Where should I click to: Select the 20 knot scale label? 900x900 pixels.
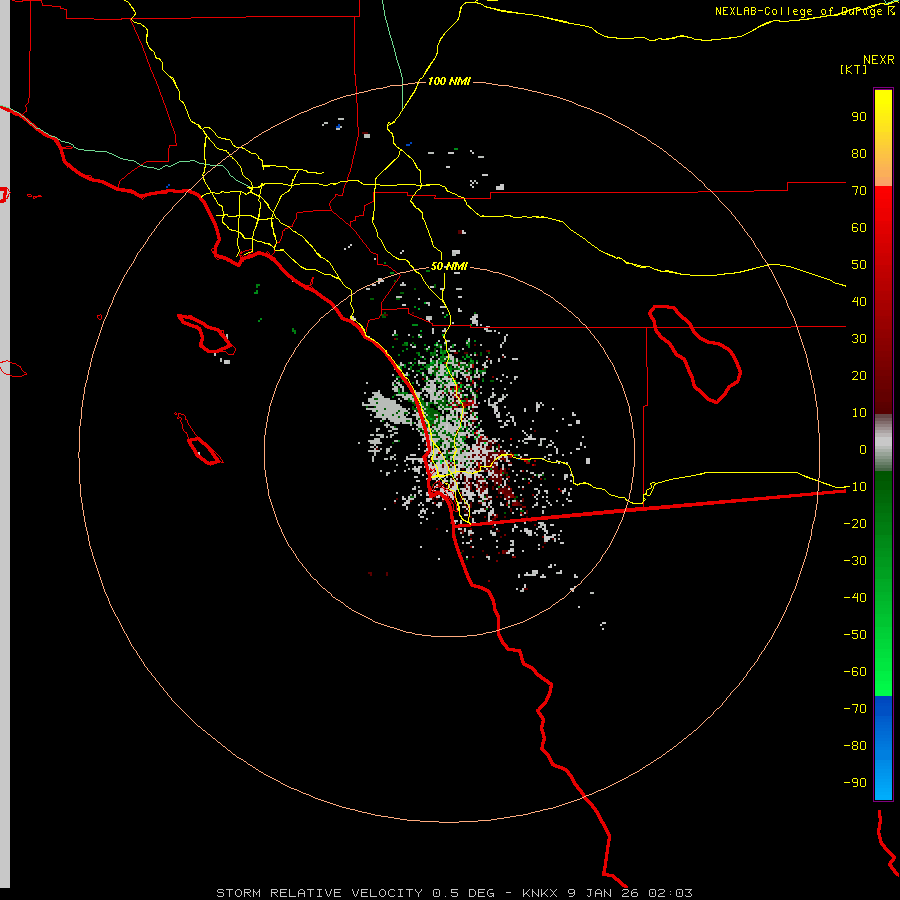[859, 376]
